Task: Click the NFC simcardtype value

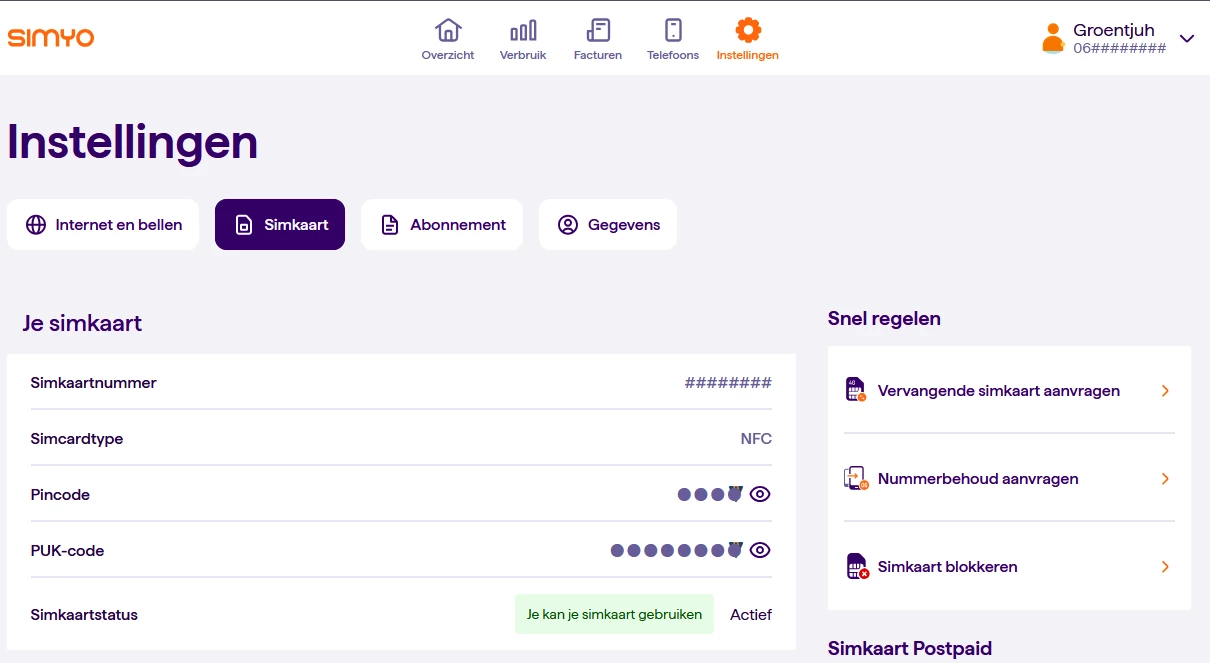Action: 756,439
